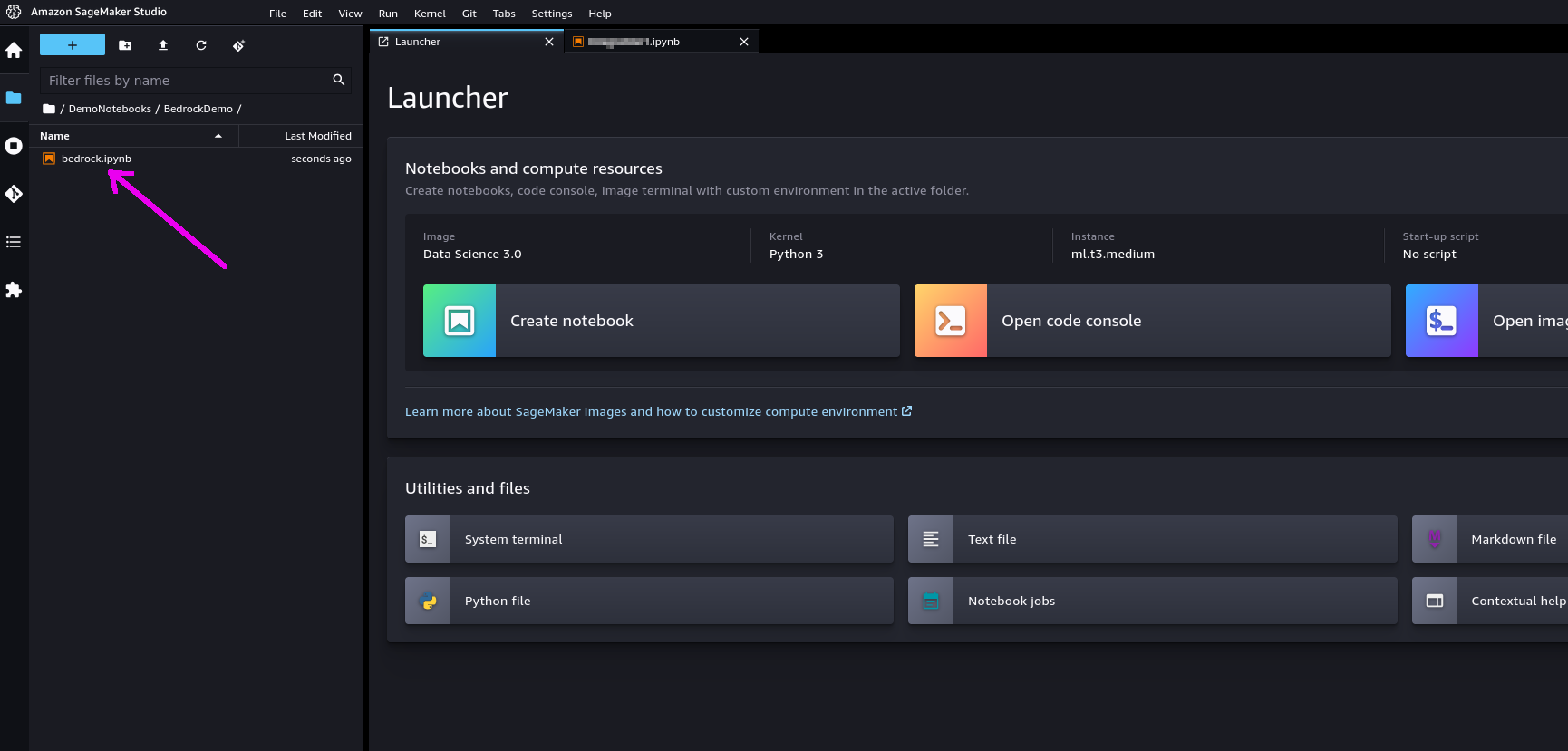
Task: Click the Git clone toolbar icon
Action: (x=238, y=45)
